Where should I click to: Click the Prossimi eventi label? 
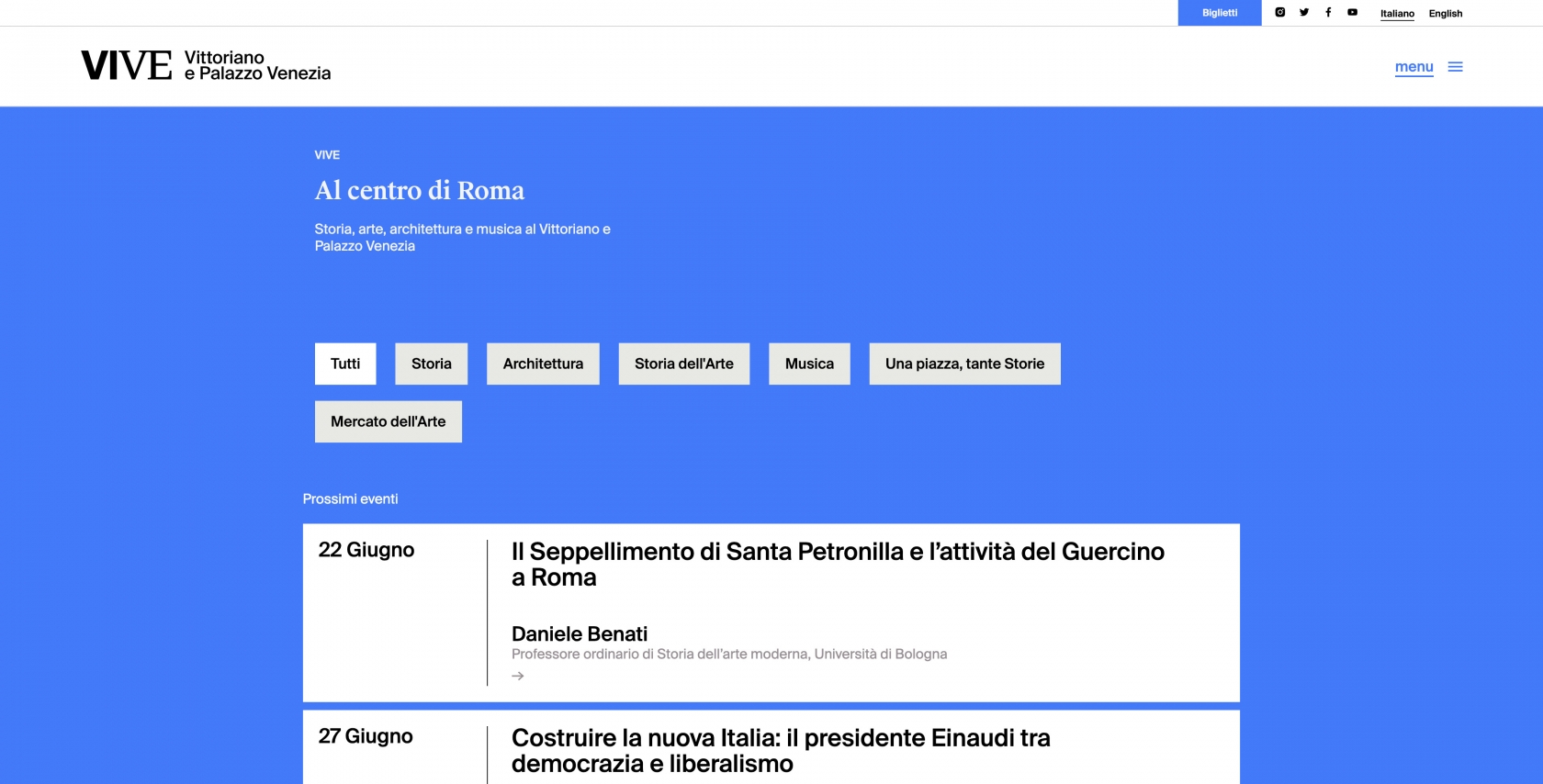[350, 499]
